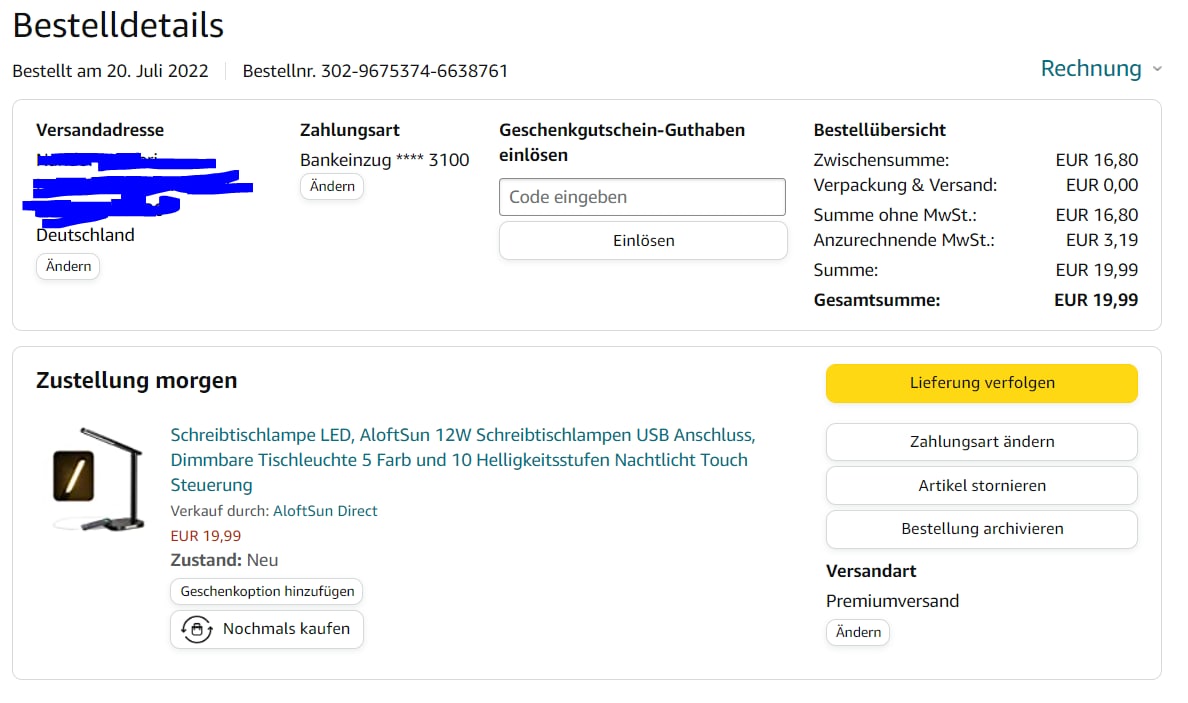Click the order number 302-9675374-6638761

pyautogui.click(x=414, y=71)
